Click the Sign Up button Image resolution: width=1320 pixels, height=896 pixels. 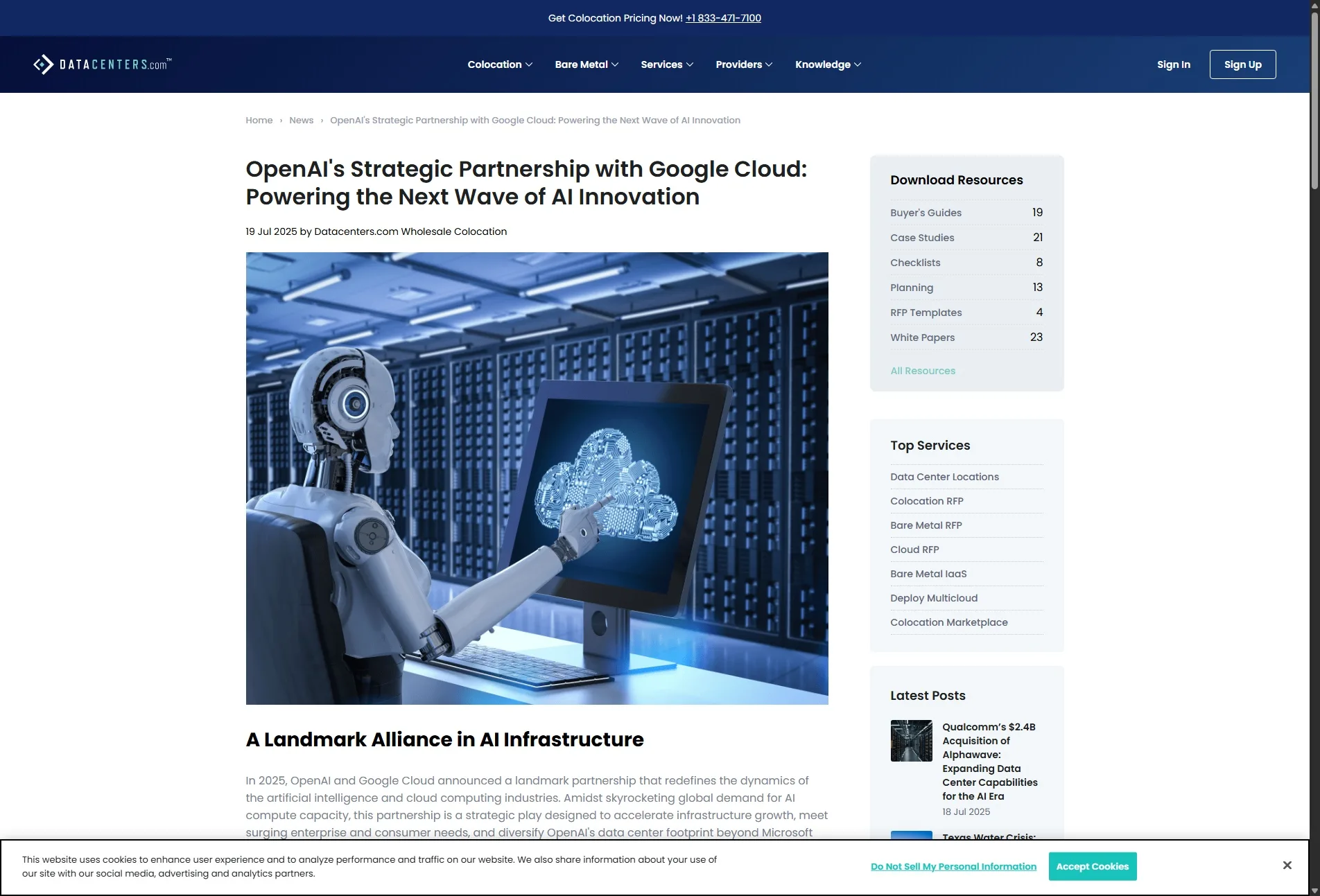pos(1242,64)
